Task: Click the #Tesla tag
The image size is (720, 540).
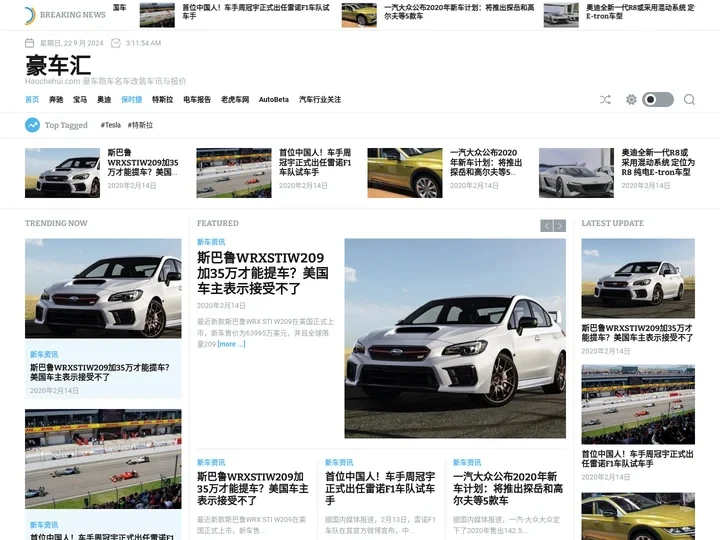Action: [x=111, y=125]
